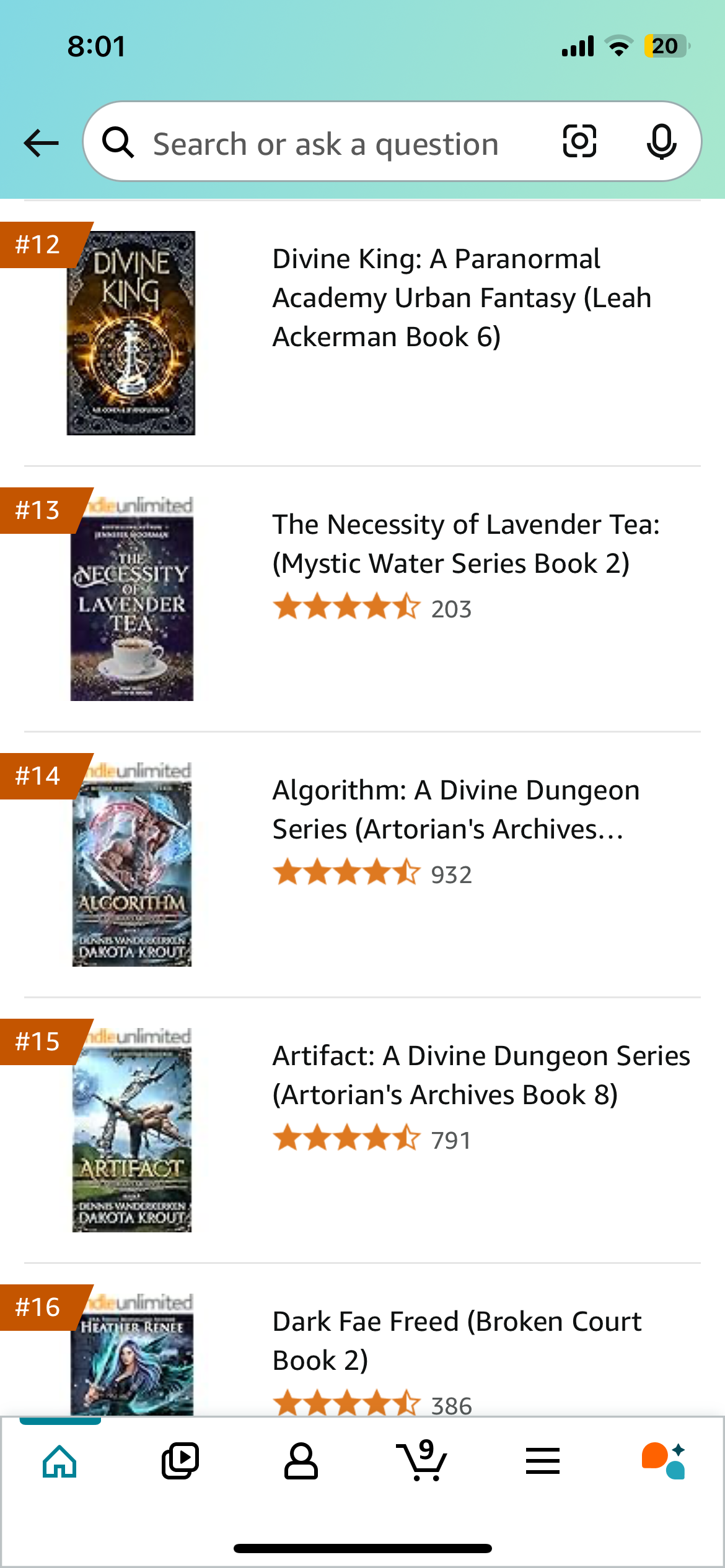Tap the back arrow icon
Viewport: 725px width, 1568px height.
click(x=41, y=143)
